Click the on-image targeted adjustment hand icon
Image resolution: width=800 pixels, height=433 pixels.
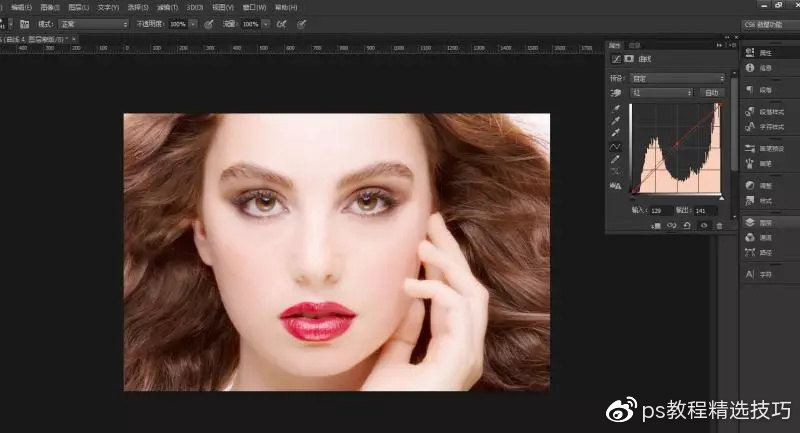(x=616, y=92)
